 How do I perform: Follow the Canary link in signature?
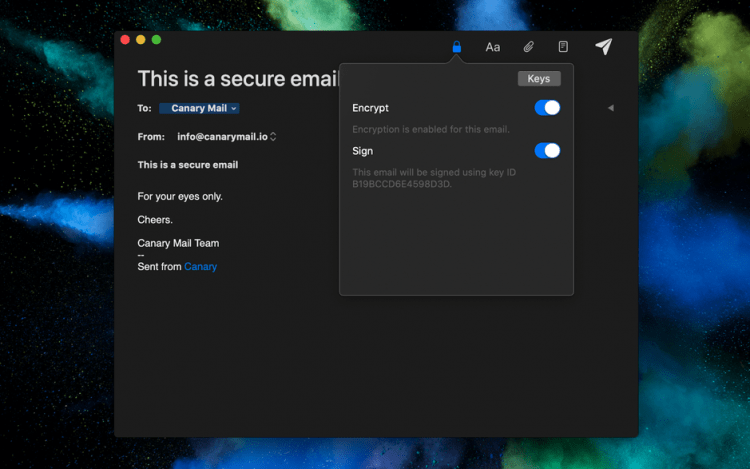200,267
